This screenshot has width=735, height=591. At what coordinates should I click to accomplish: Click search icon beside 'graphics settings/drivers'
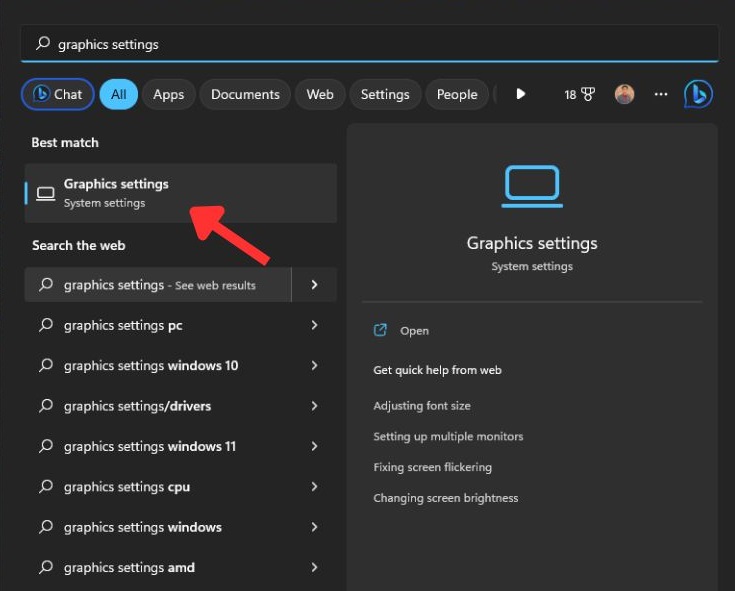click(x=46, y=405)
